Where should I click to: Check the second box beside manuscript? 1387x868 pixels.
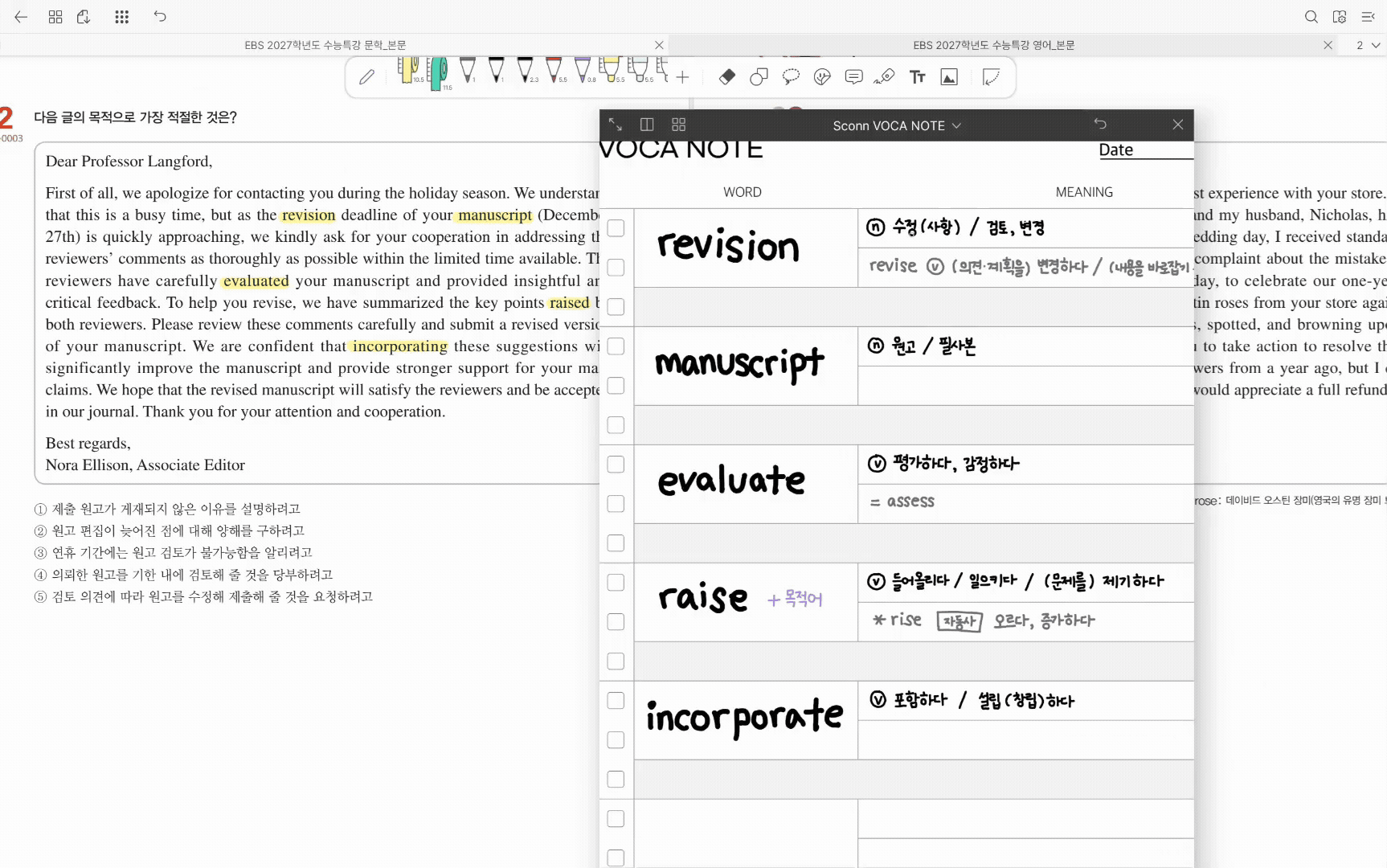tap(616, 386)
